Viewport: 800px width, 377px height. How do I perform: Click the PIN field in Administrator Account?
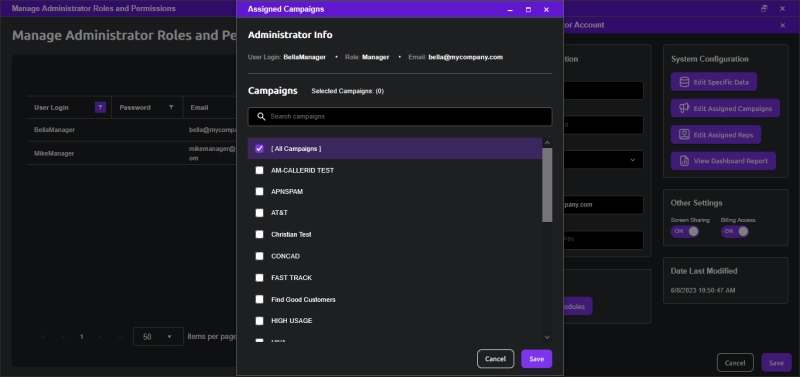click(x=603, y=240)
